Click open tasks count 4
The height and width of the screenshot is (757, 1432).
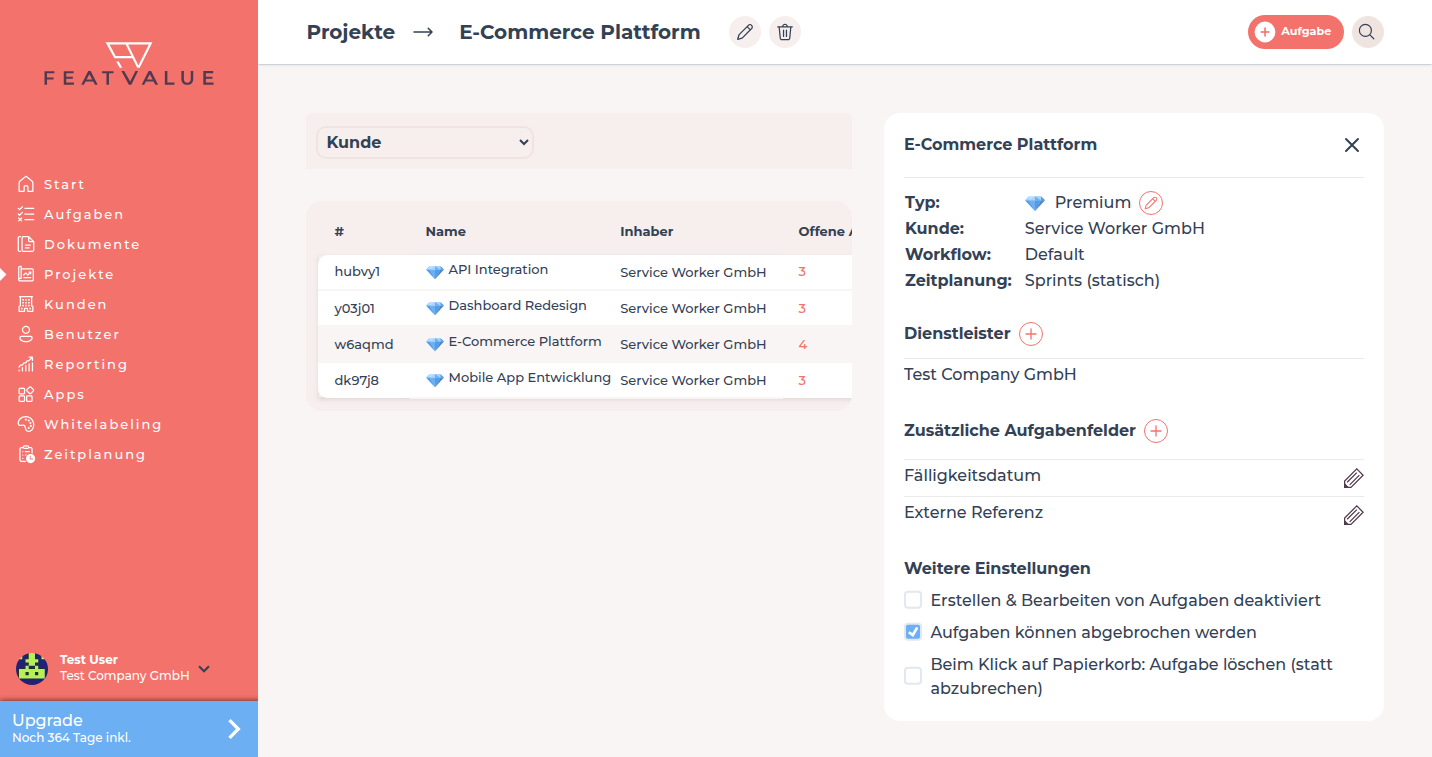(803, 344)
